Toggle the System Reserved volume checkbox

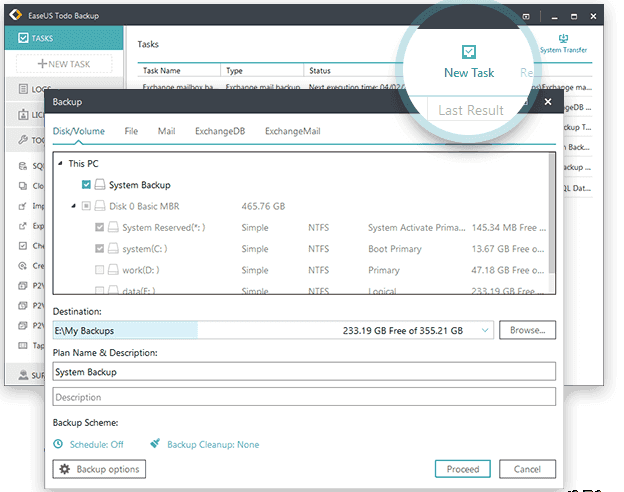pos(99,228)
